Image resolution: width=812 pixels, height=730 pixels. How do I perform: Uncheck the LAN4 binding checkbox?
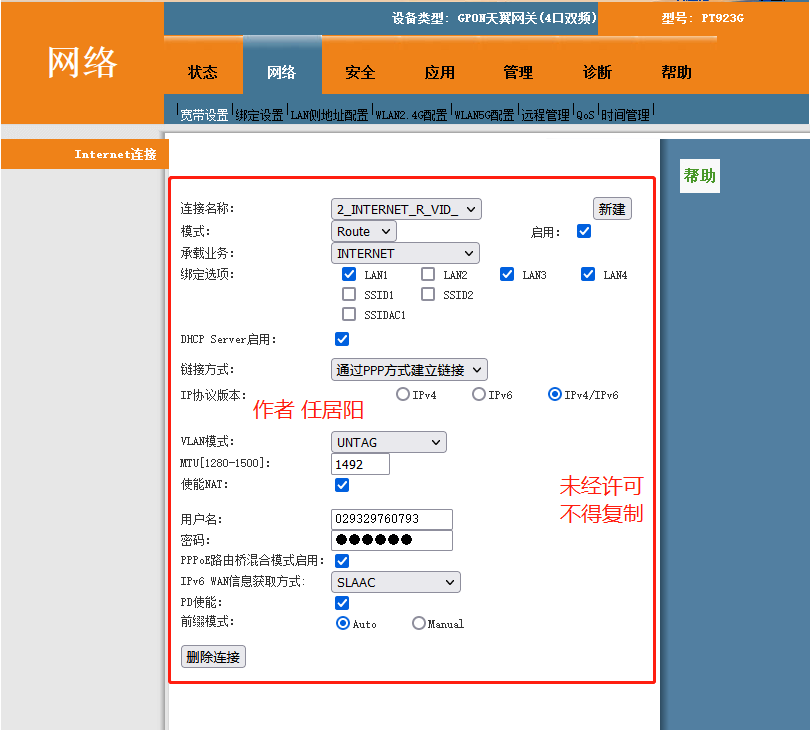[x=588, y=274]
